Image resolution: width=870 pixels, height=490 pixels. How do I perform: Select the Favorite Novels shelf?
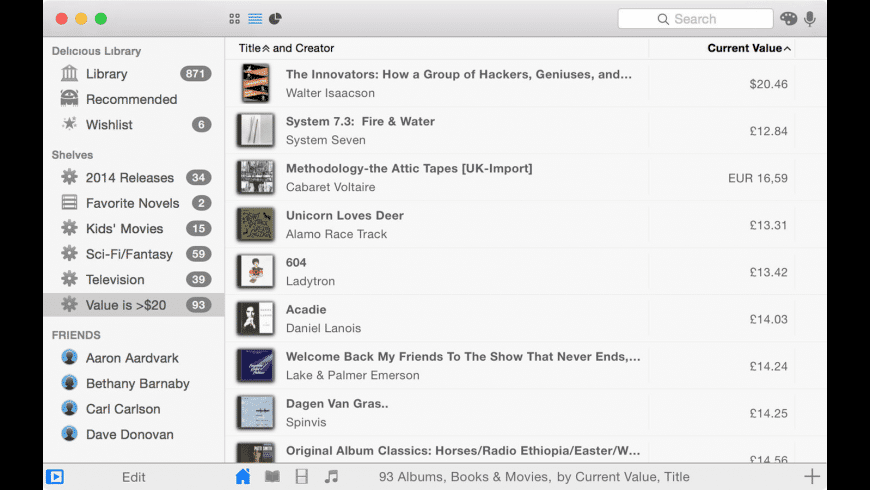click(134, 203)
